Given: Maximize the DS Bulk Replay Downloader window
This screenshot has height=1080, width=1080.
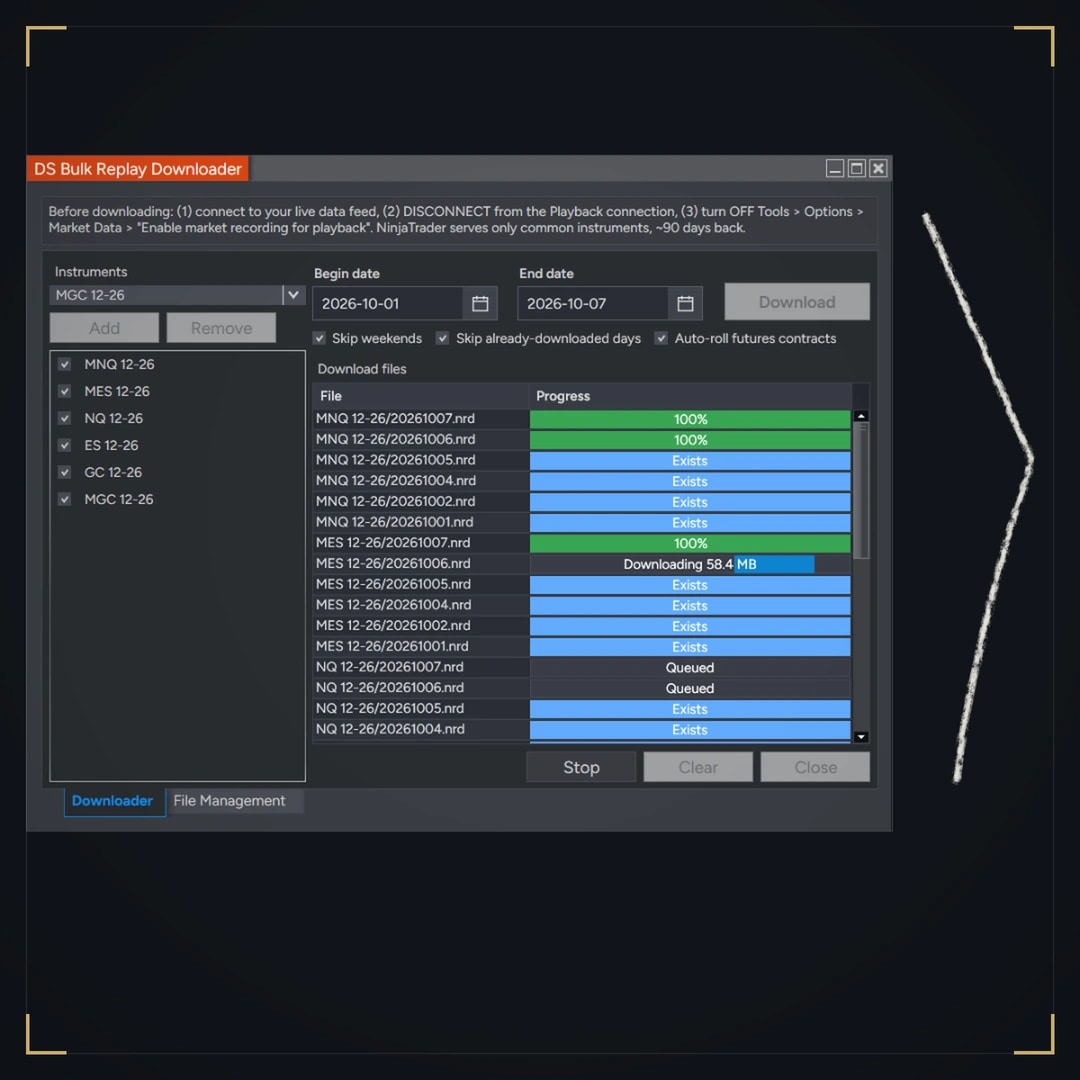Looking at the screenshot, I should pos(857,168).
